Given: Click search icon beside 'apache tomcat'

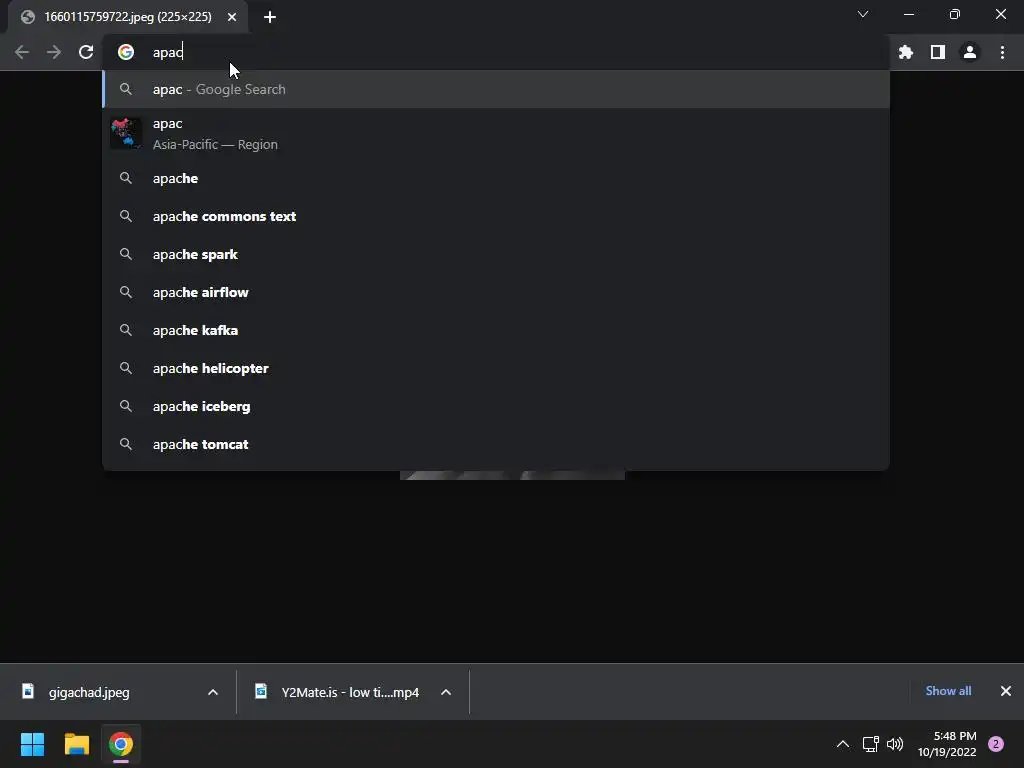Looking at the screenshot, I should click(x=126, y=444).
